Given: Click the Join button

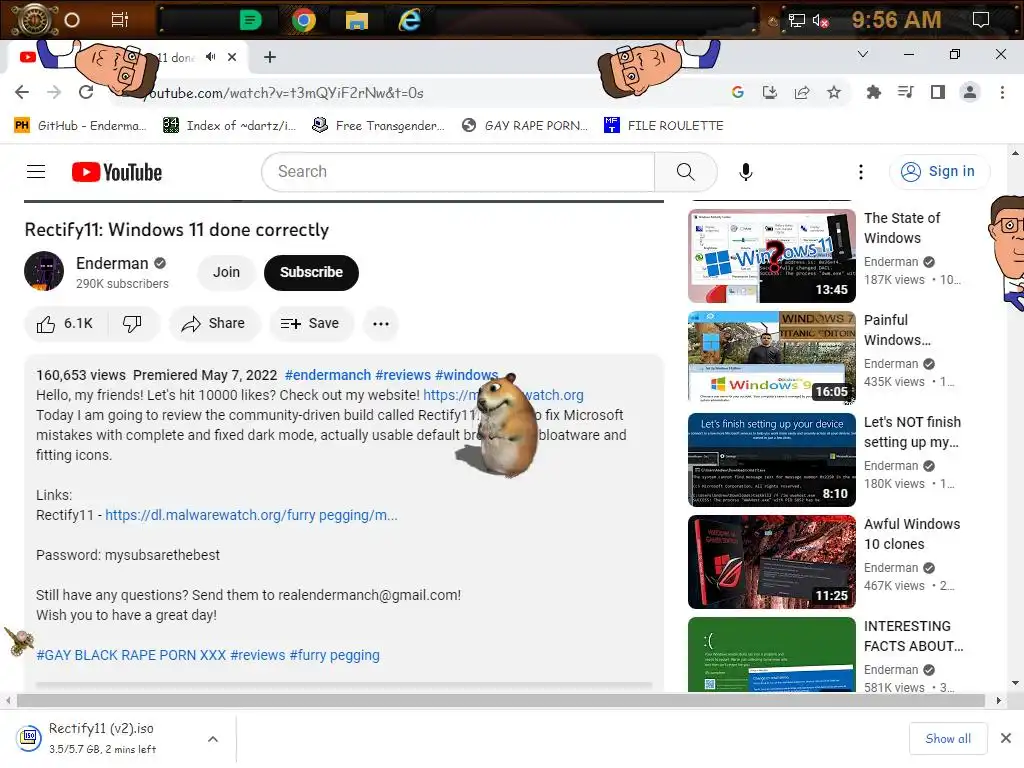Looking at the screenshot, I should 226,272.
